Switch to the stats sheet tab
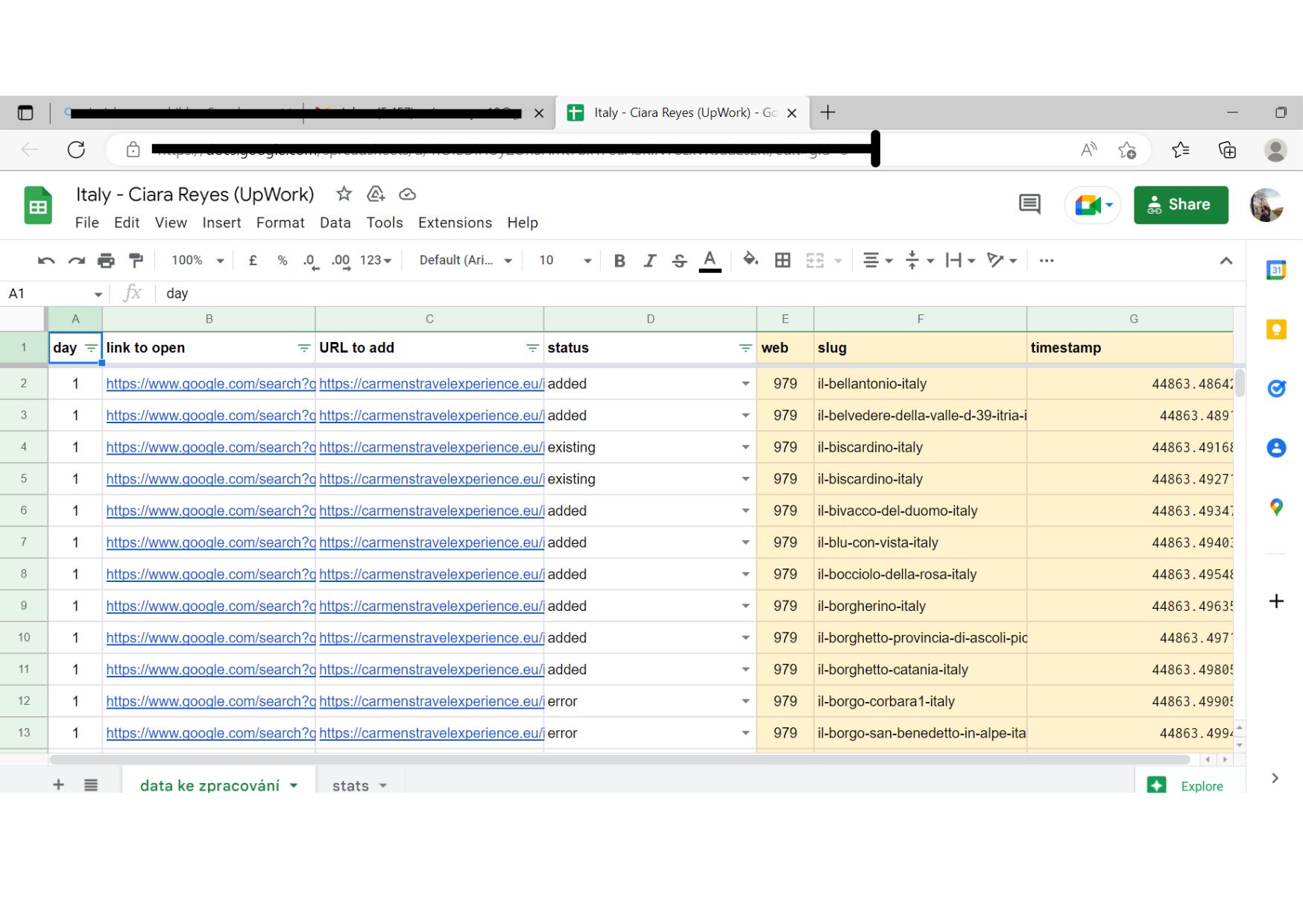This screenshot has width=1303, height=924. tap(360, 785)
